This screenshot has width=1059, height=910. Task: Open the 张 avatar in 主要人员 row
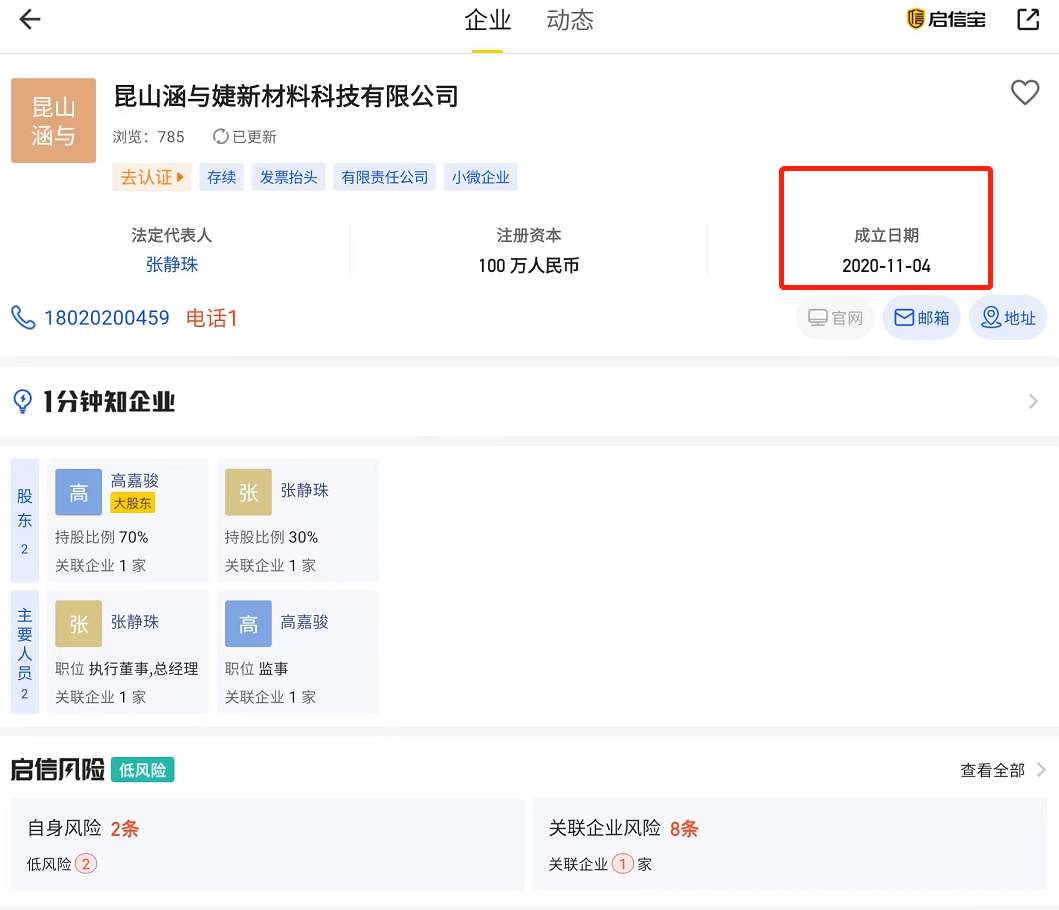pos(78,624)
